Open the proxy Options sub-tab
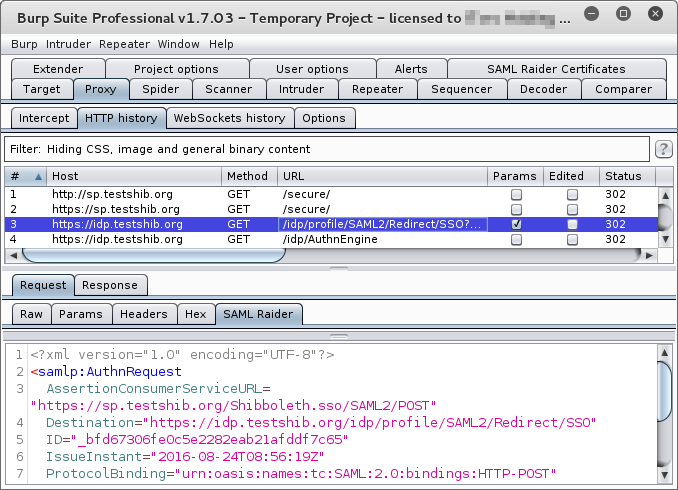This screenshot has width=678, height=490. pos(324,118)
